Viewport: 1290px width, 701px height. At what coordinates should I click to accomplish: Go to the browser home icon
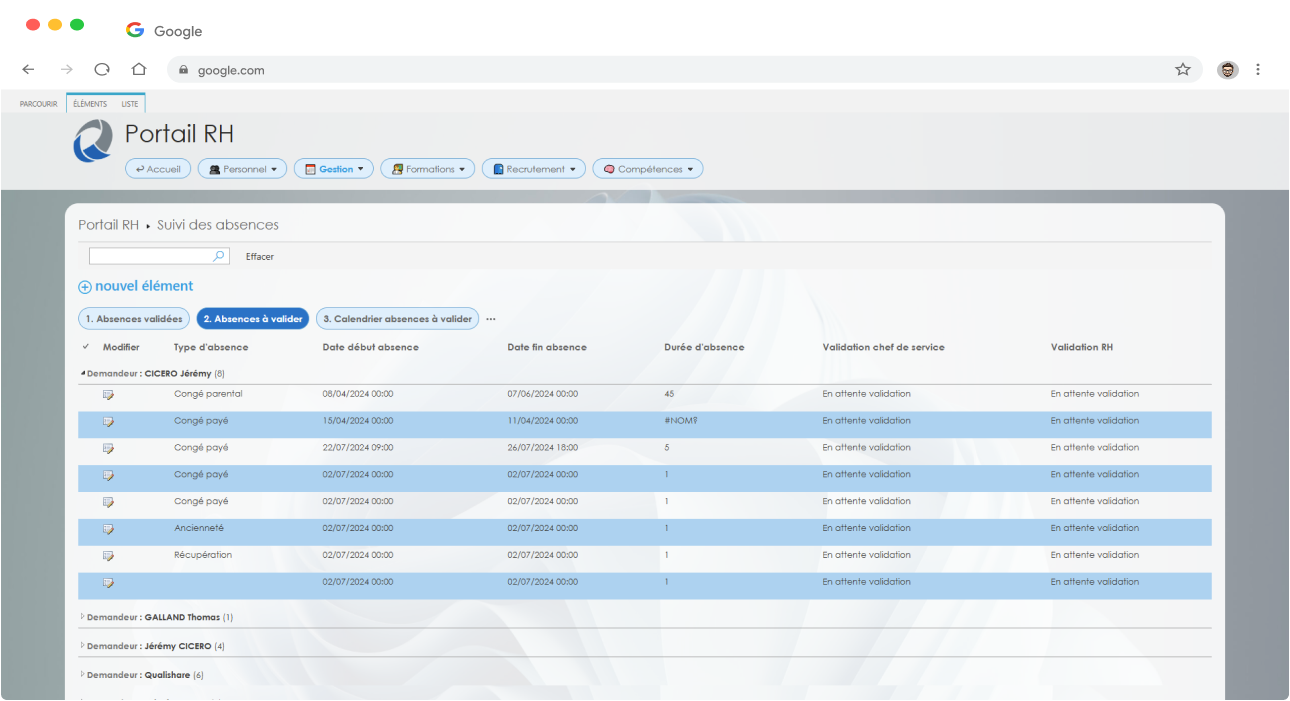[139, 70]
